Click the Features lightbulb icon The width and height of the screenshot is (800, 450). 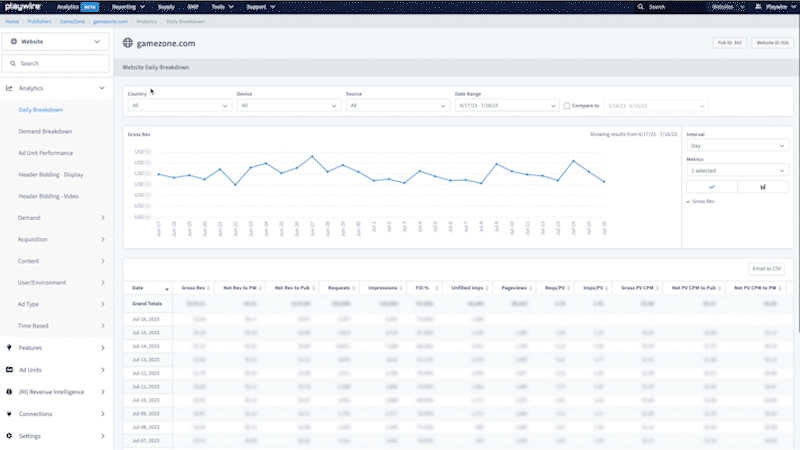[x=9, y=347]
